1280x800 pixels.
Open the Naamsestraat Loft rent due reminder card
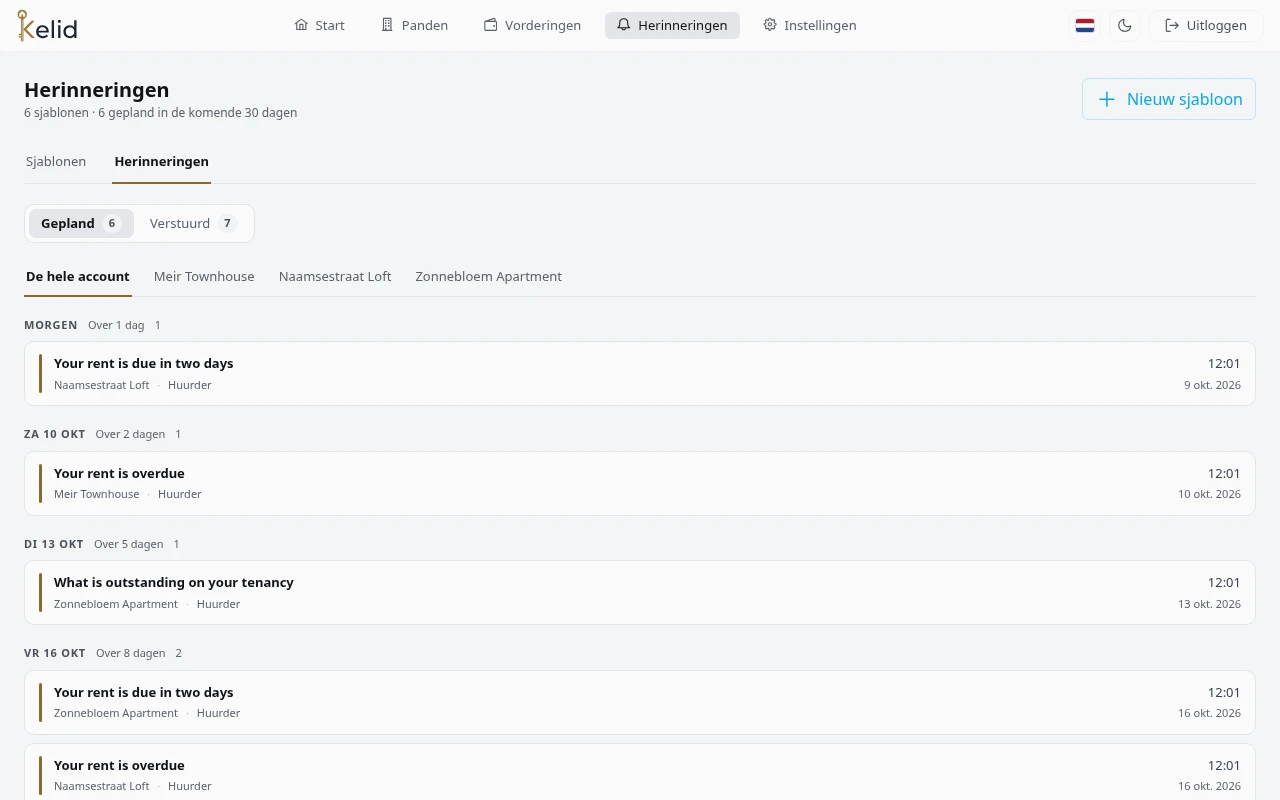click(640, 374)
